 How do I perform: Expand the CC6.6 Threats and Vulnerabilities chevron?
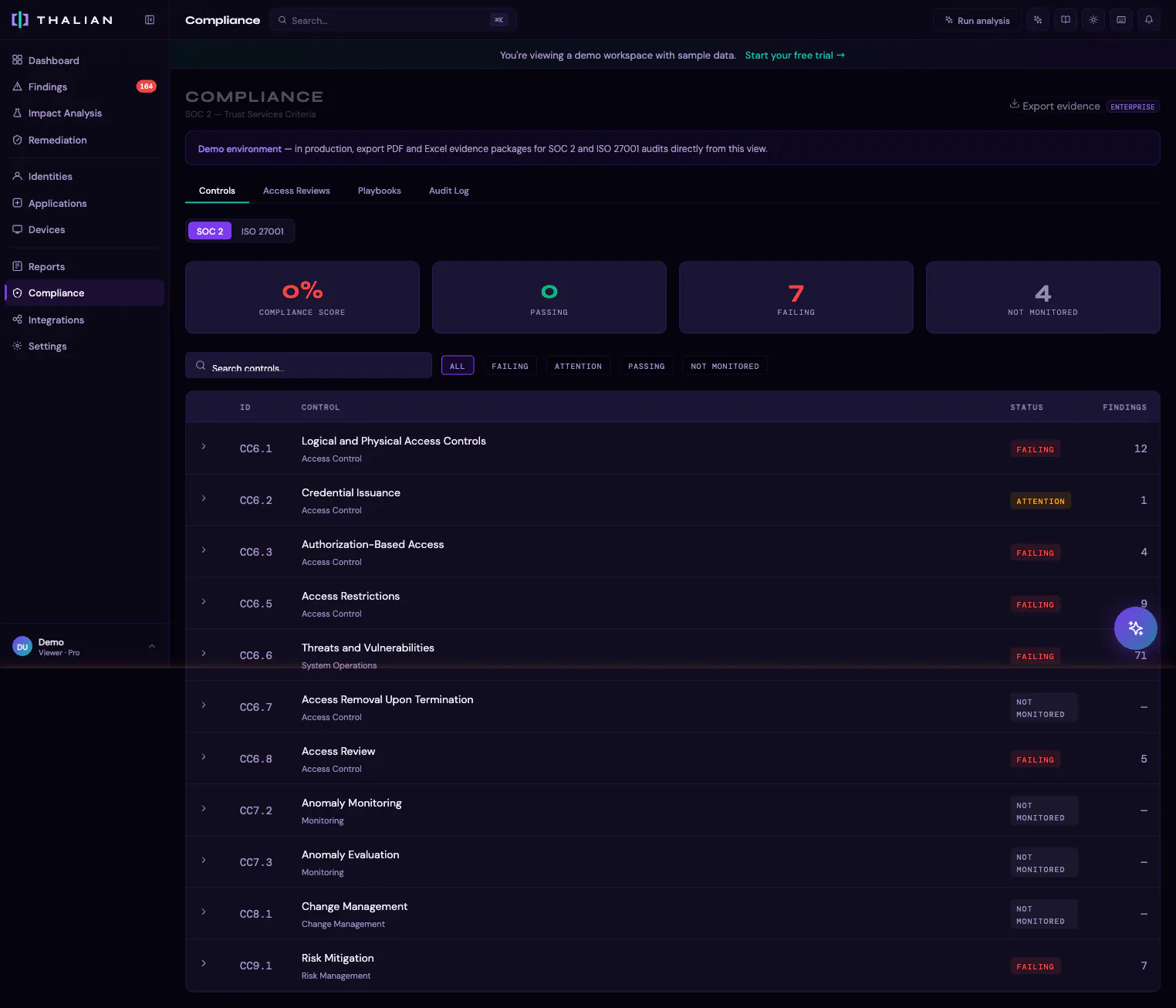(204, 654)
